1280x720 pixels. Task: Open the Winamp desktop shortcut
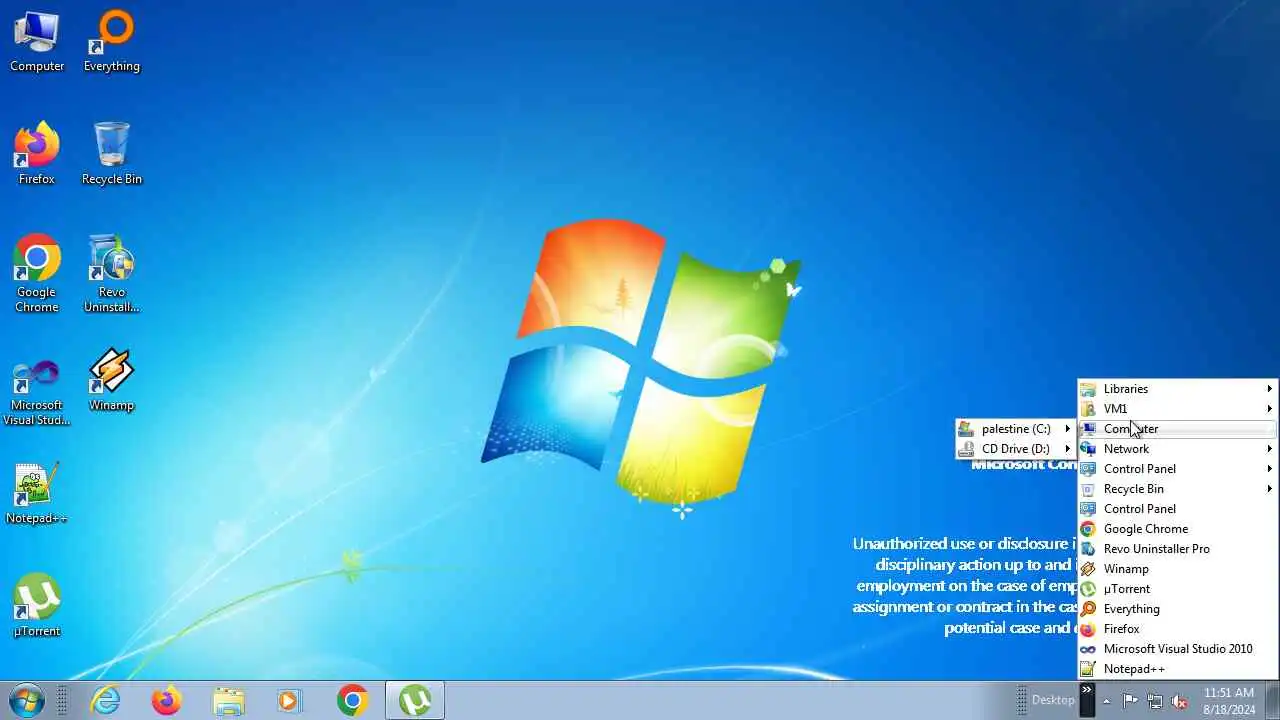point(112,380)
